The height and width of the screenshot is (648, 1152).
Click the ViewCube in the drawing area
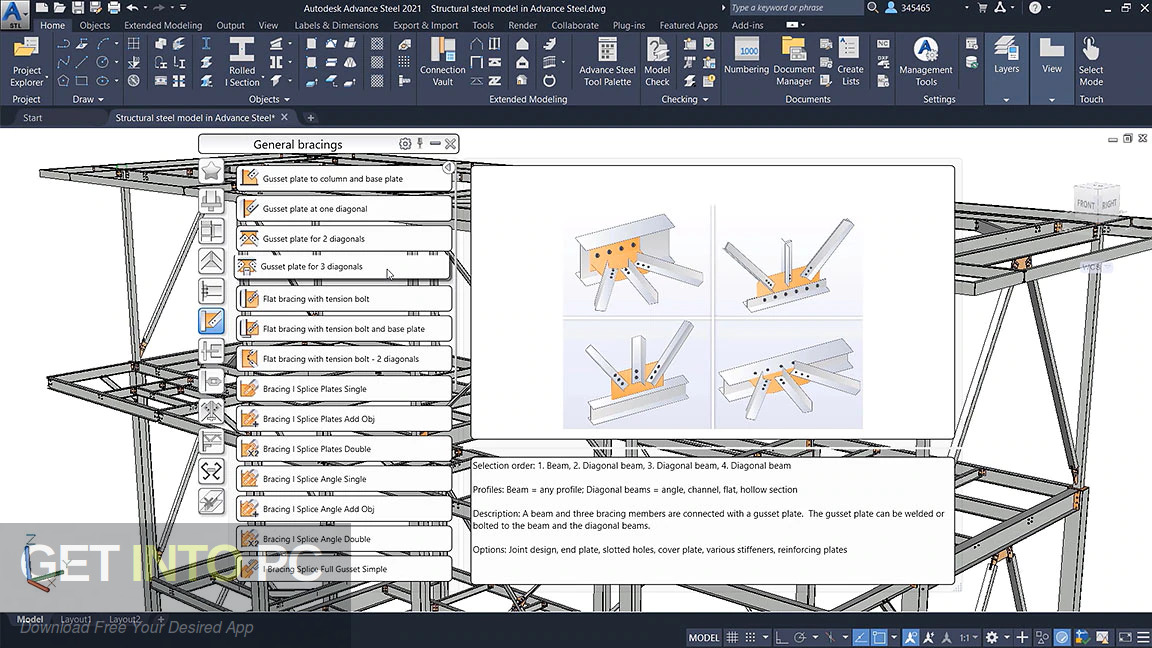[x=1097, y=201]
